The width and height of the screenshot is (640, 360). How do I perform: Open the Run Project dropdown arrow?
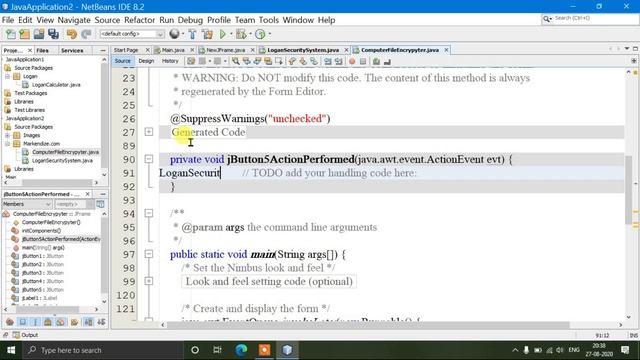(231, 34)
